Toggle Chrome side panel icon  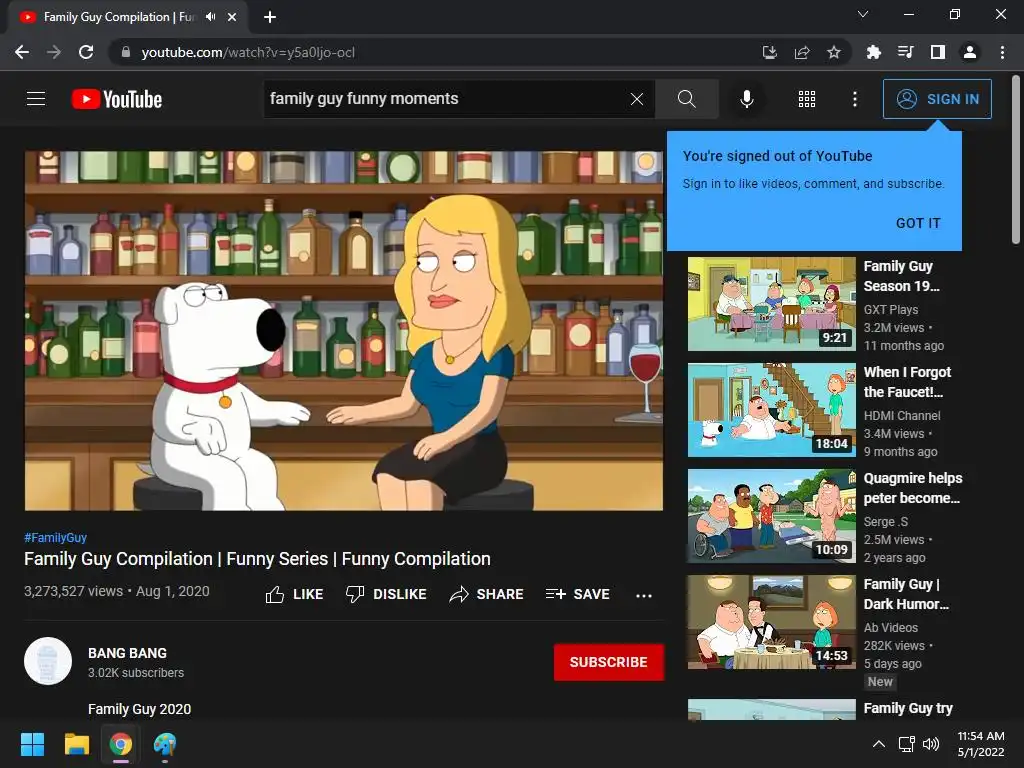938,52
